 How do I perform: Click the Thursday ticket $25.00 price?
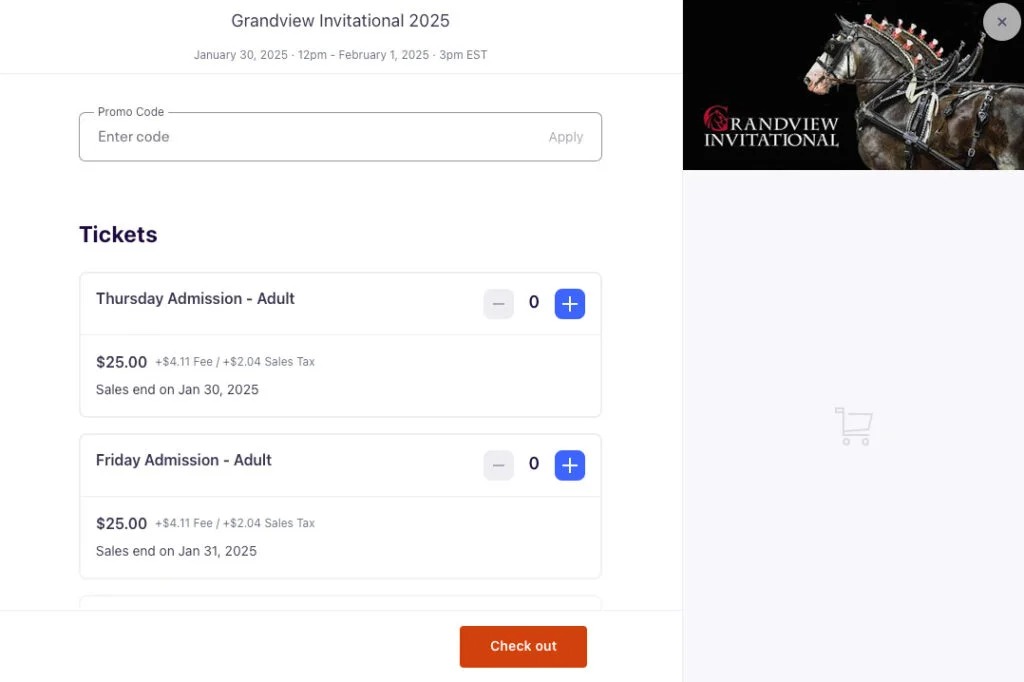point(121,362)
